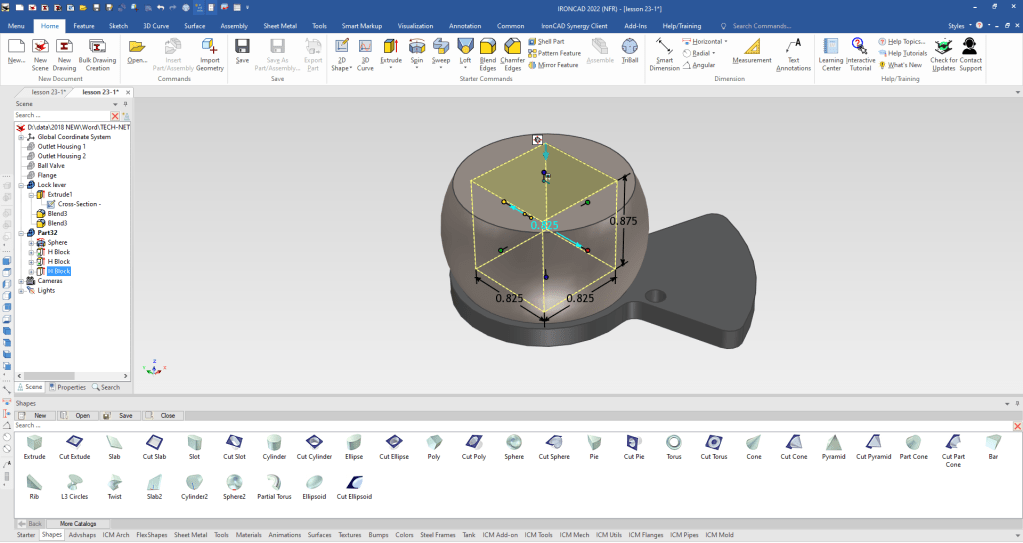Screen dimensions: 1023x543
Task: Collapse the Extrude1 tree node
Action: point(31,194)
